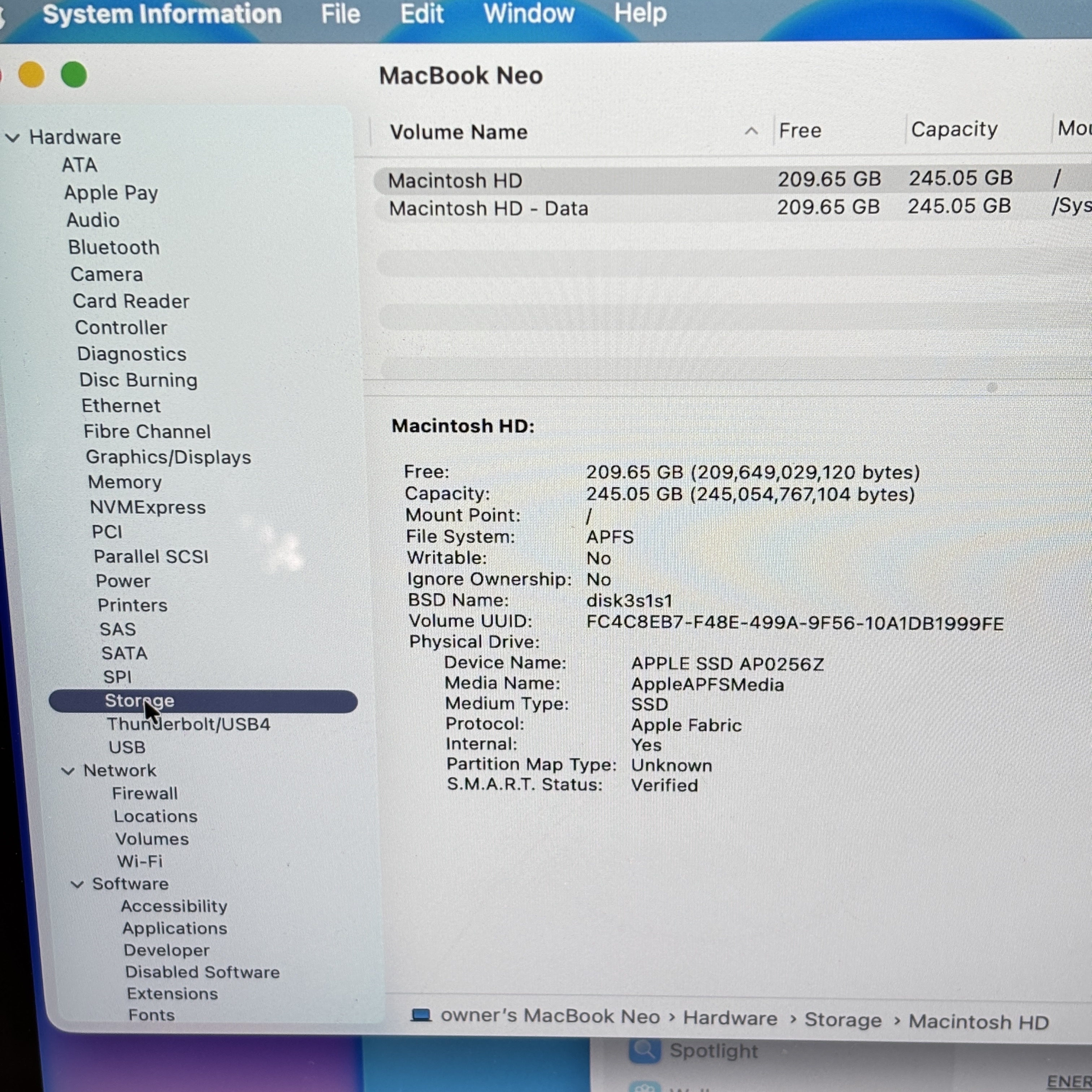Screen dimensions: 1092x1092
Task: Click the File System value APFS
Action: 610,536
